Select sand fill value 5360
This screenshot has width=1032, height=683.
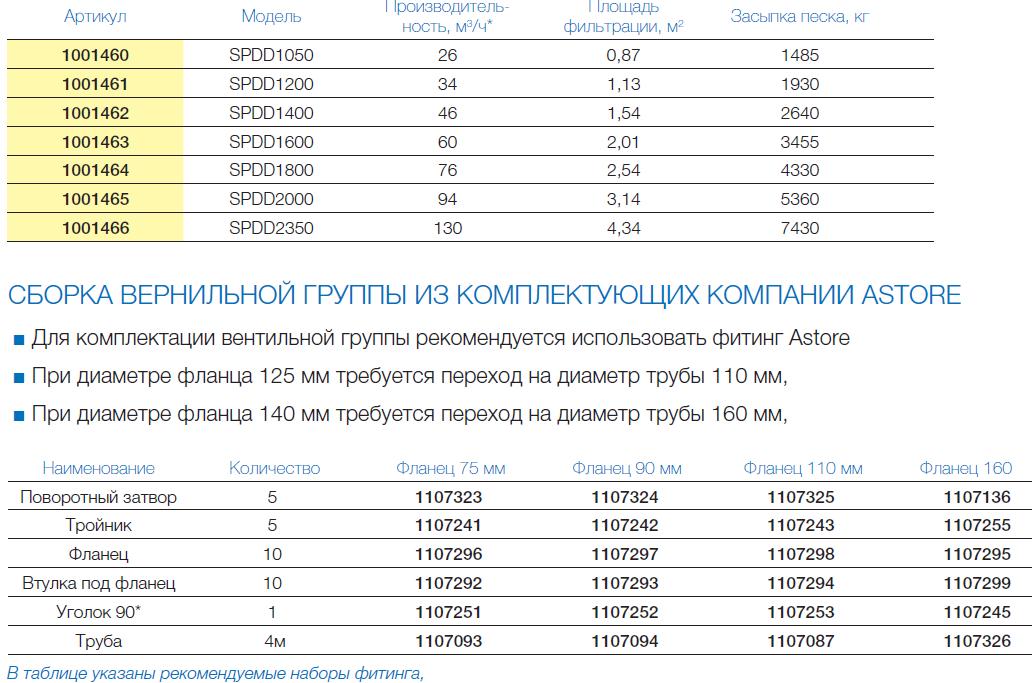click(799, 199)
